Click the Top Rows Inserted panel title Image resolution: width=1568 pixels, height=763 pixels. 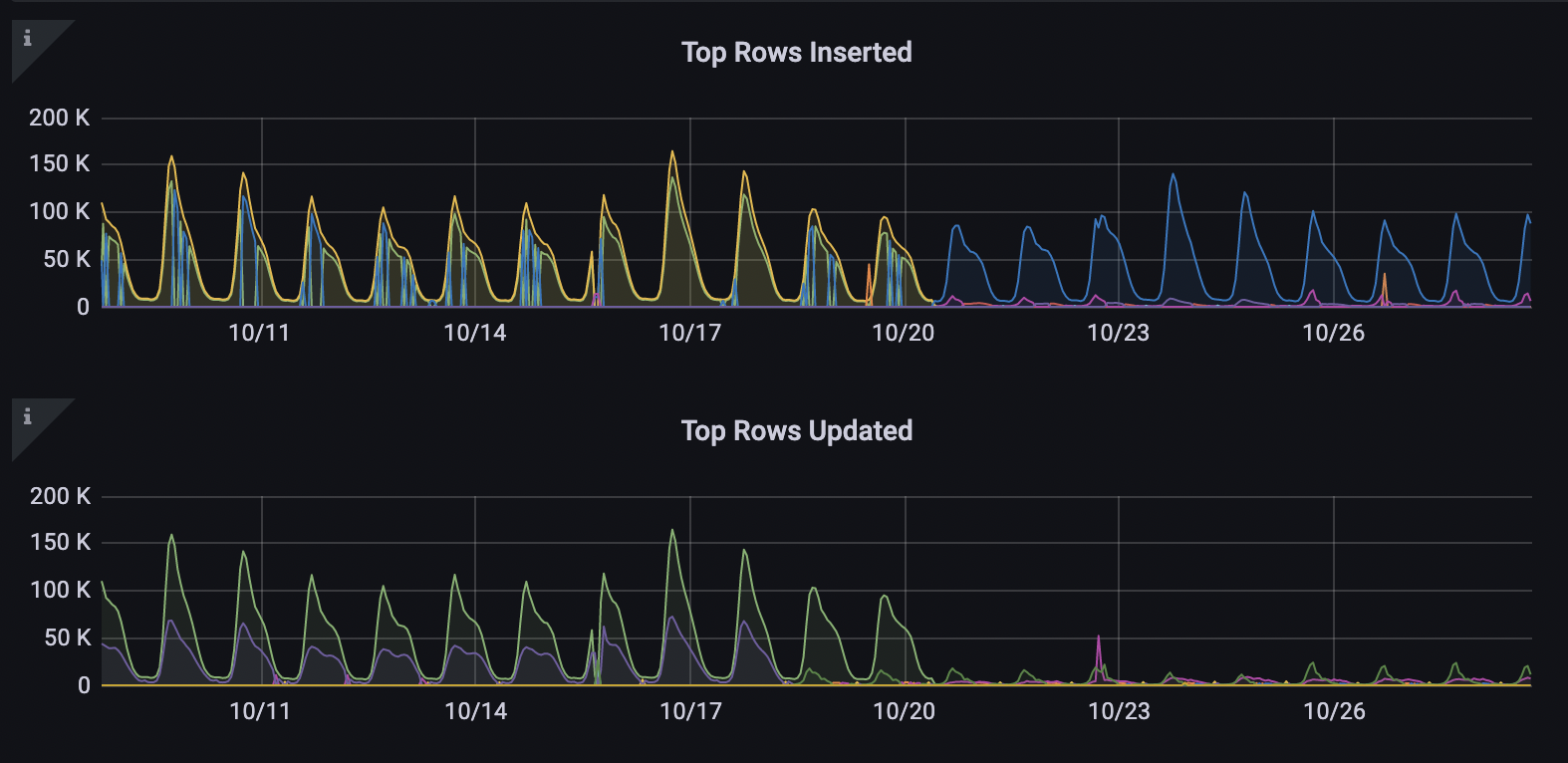pyautogui.click(x=796, y=53)
